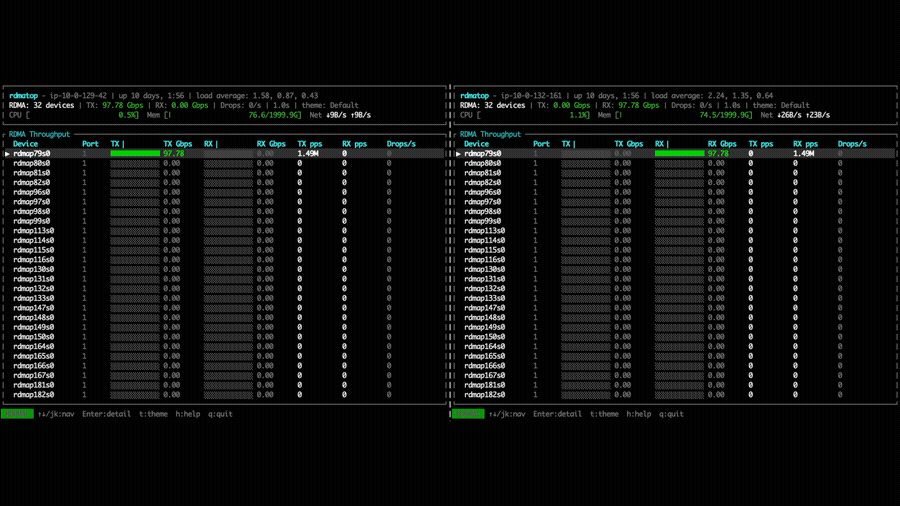Image resolution: width=900 pixels, height=506 pixels.
Task: Select the rdmap82s0 row in left pane
Action: click(224, 182)
